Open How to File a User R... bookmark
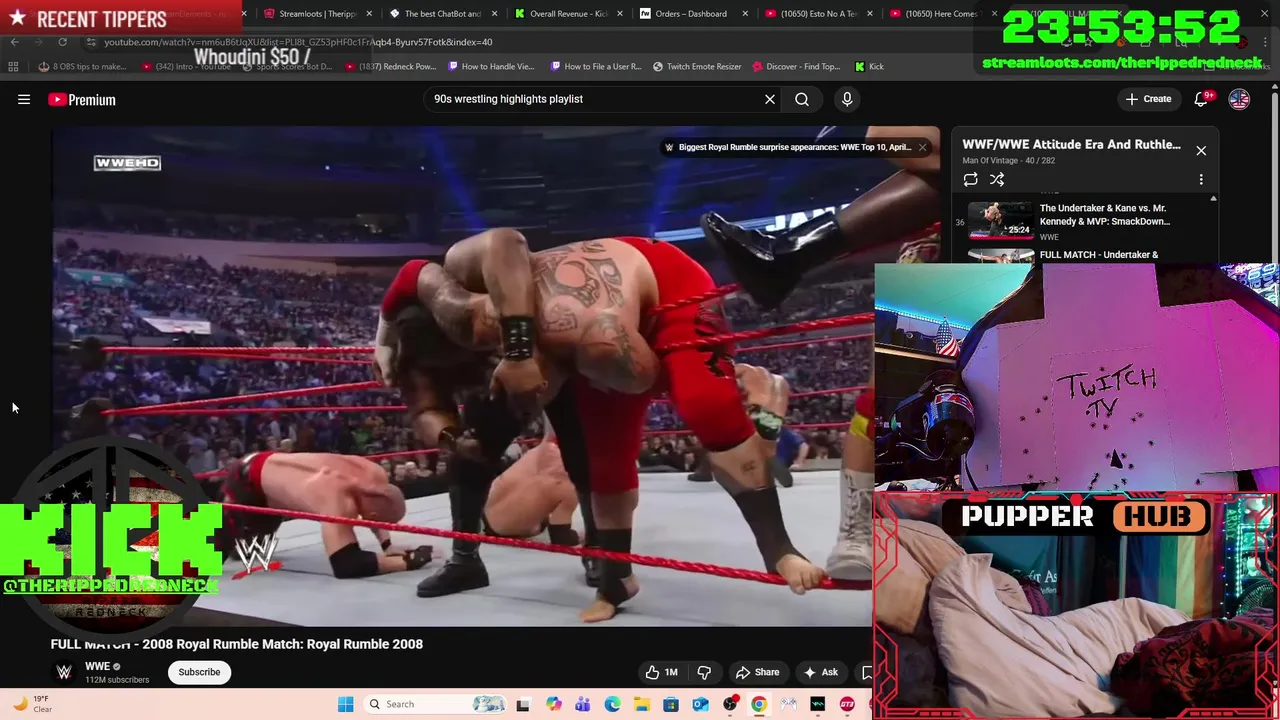The height and width of the screenshot is (720, 1280). coord(596,66)
